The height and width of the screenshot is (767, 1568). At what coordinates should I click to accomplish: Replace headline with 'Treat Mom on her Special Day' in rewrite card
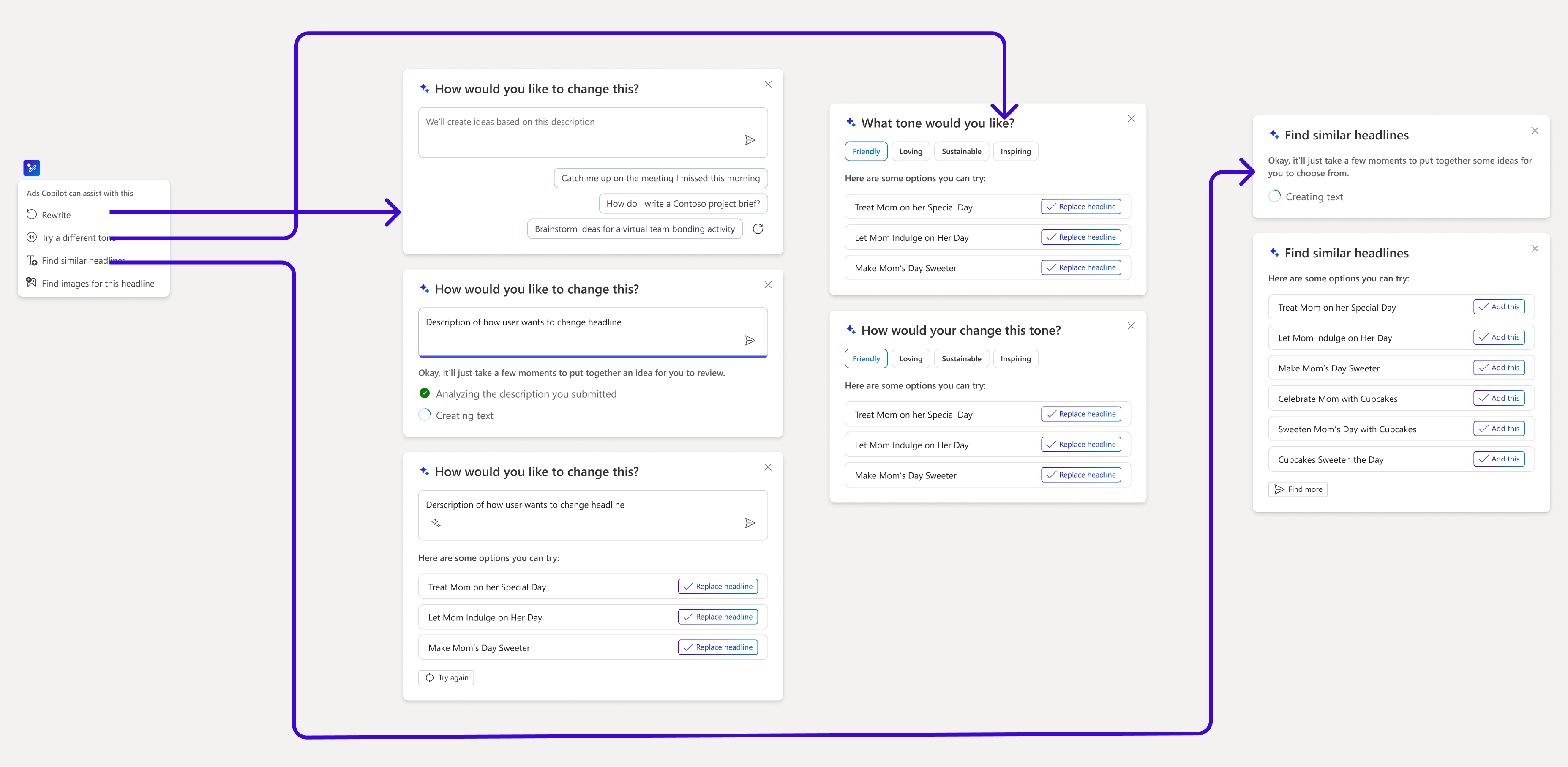point(717,586)
